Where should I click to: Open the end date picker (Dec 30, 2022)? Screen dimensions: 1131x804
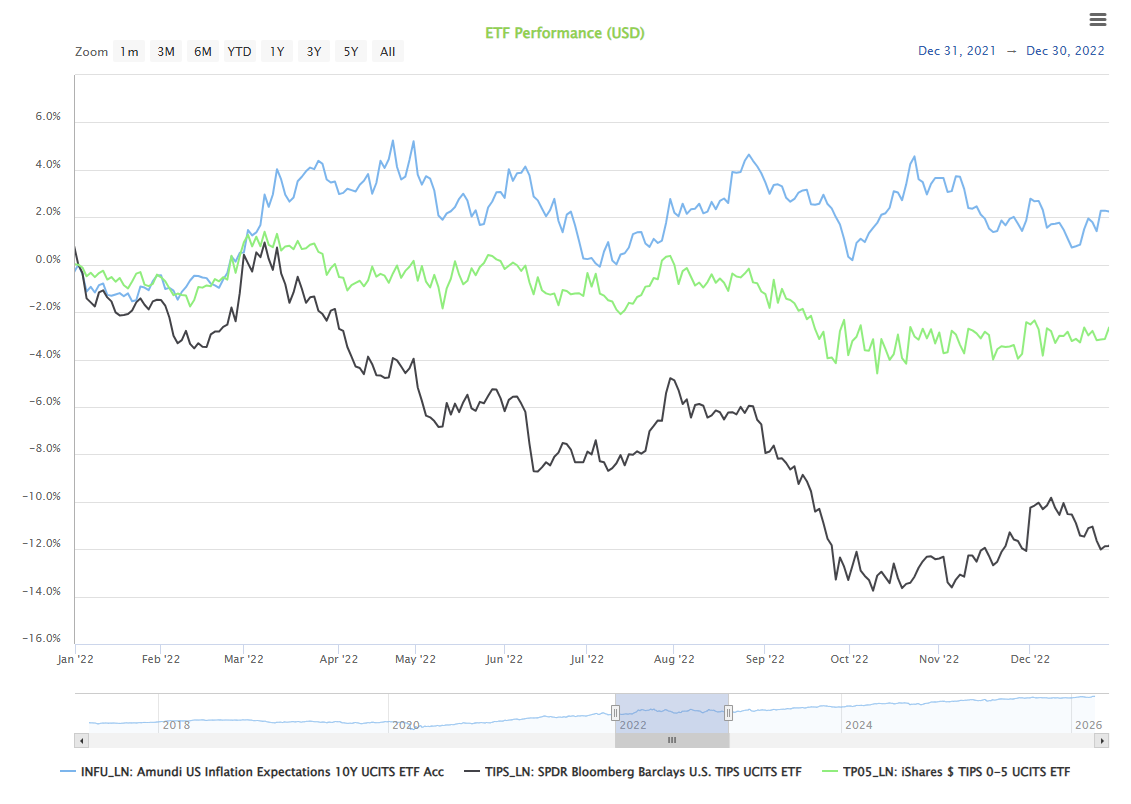[x=1065, y=50]
